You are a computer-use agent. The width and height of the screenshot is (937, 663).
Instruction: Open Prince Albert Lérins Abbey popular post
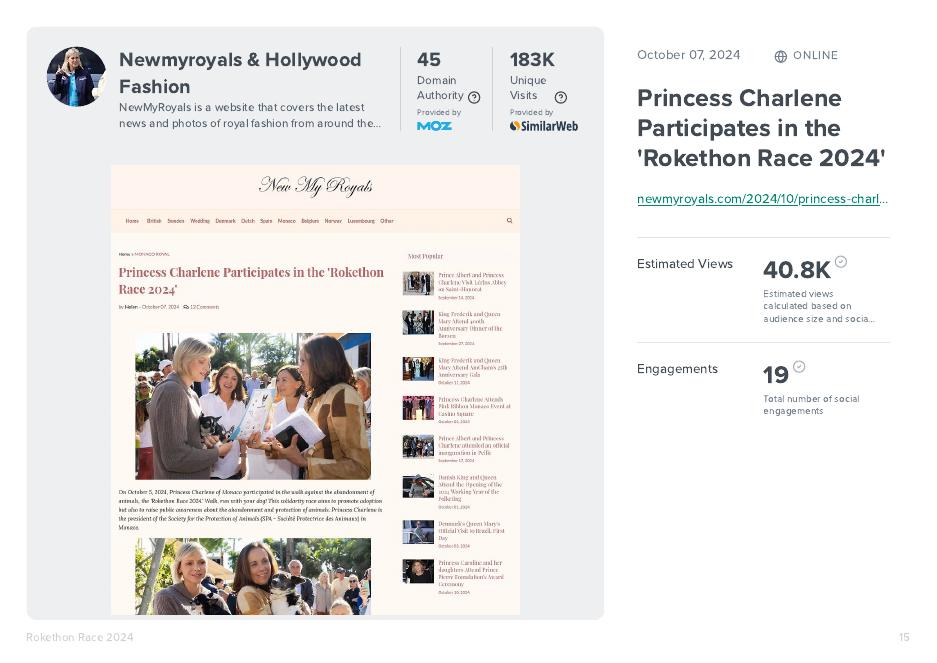(472, 282)
